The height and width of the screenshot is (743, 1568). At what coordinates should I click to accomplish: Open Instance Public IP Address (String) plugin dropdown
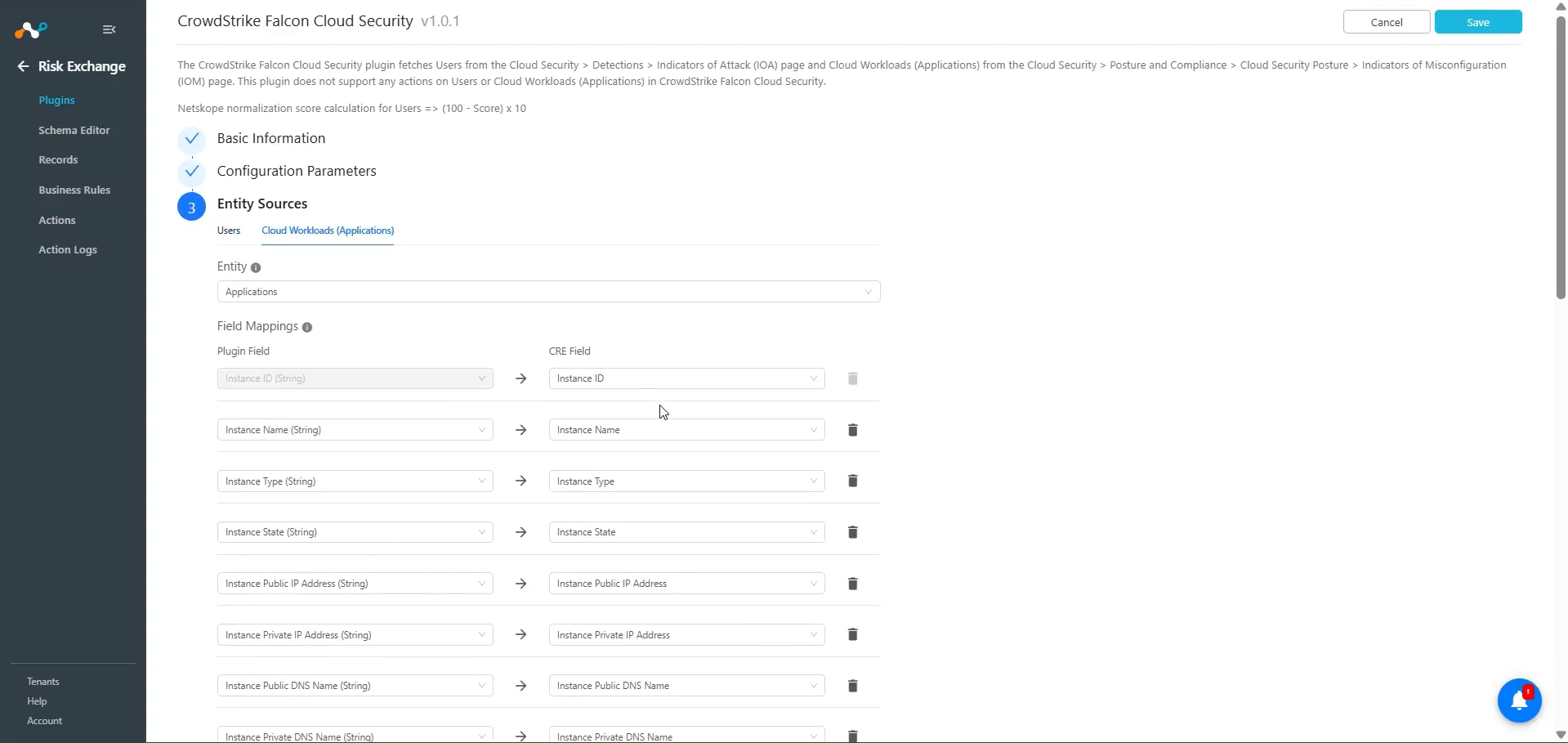[355, 584]
